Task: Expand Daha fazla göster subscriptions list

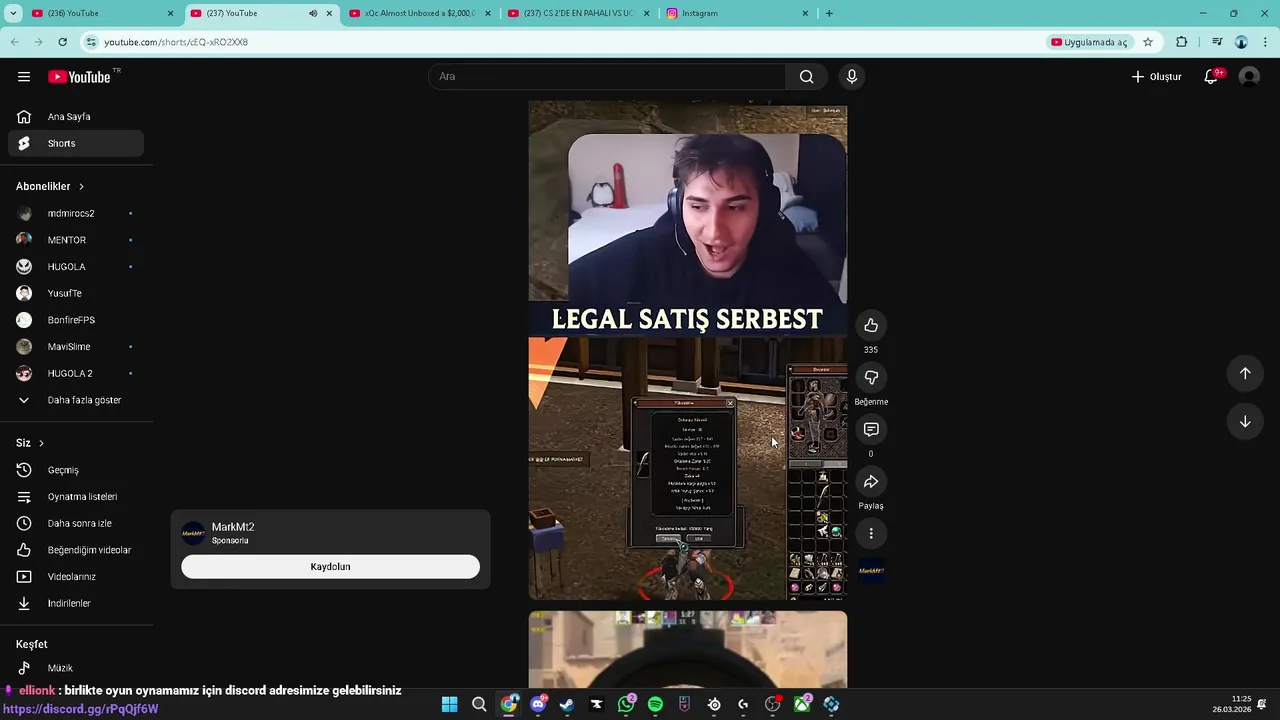Action: 76,400
